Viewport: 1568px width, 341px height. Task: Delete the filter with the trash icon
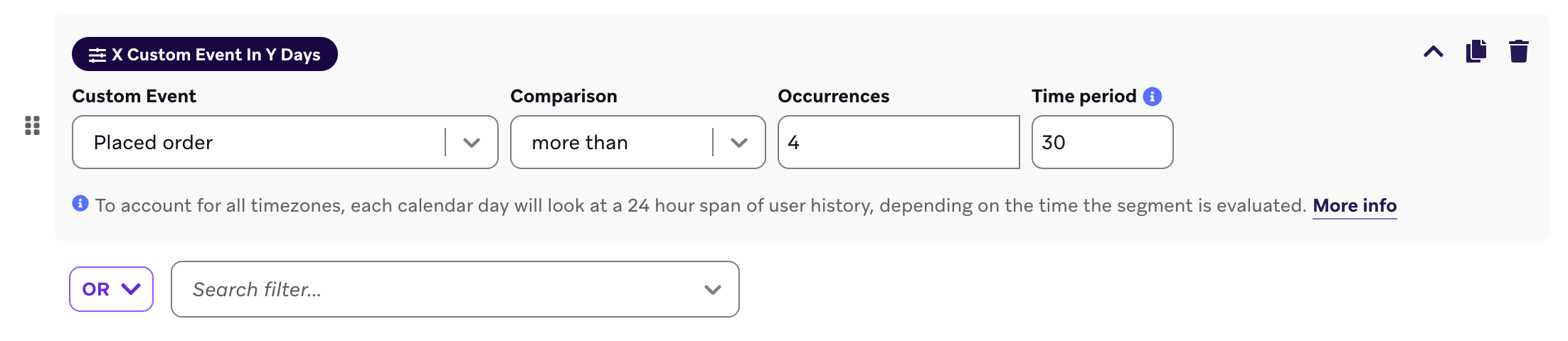1519,51
